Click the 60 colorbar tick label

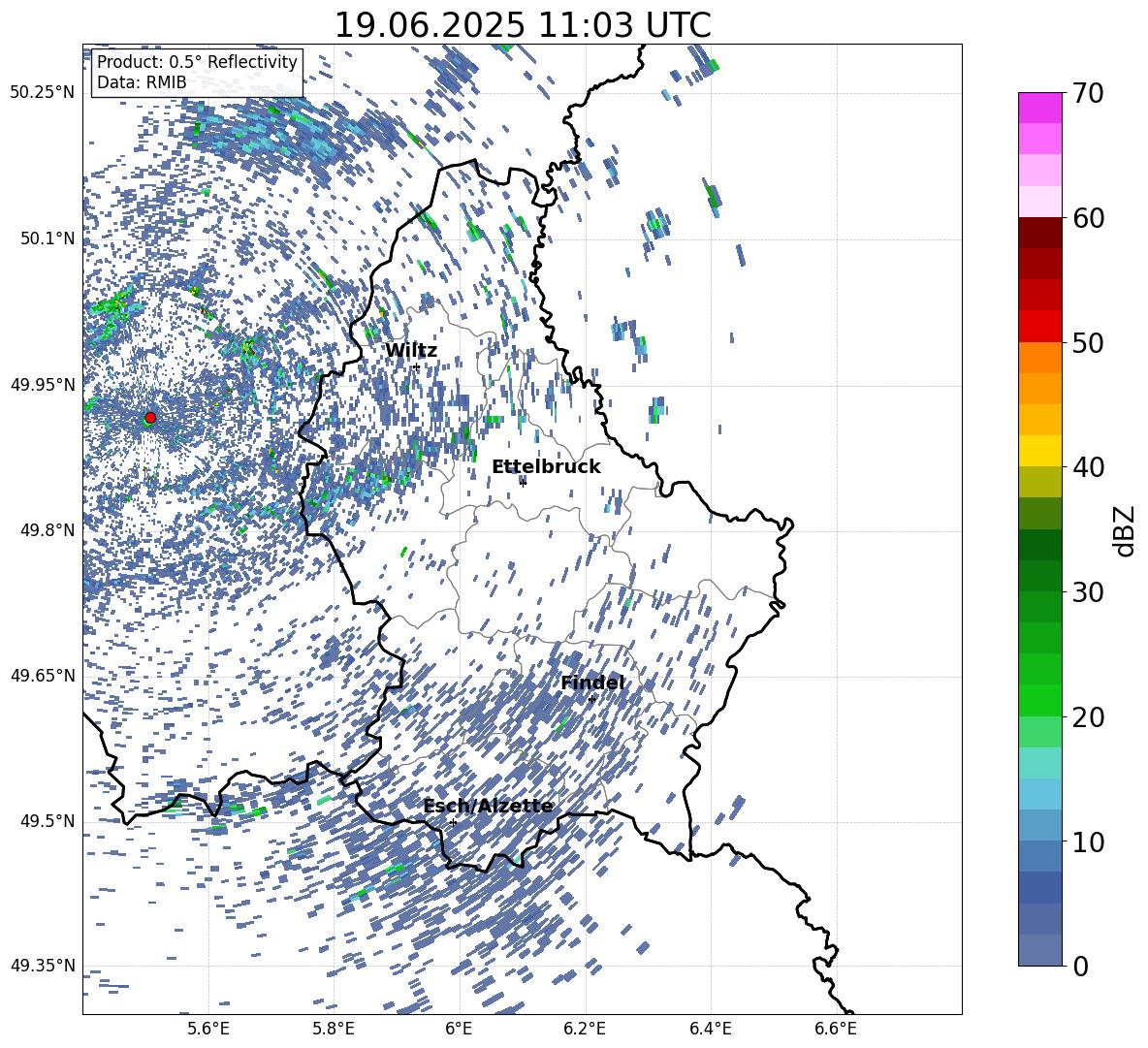pos(1088,218)
